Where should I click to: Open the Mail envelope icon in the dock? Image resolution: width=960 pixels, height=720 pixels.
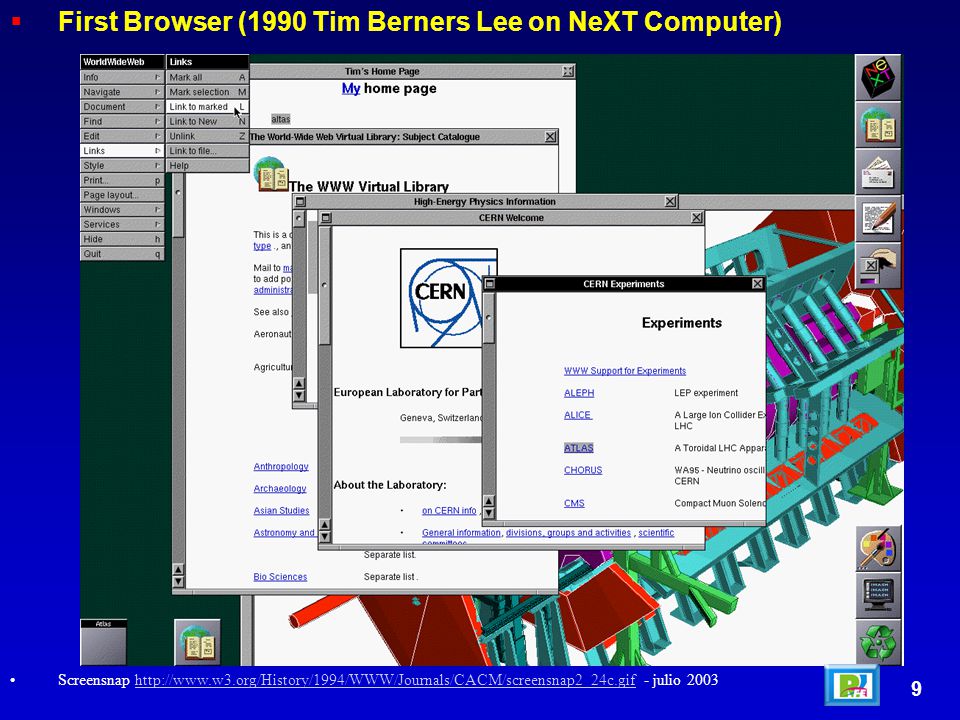coord(878,173)
